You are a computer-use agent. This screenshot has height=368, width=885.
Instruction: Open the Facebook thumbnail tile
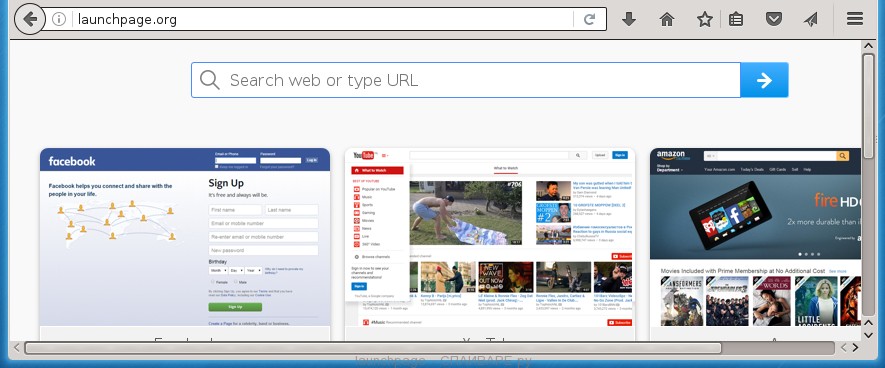185,244
